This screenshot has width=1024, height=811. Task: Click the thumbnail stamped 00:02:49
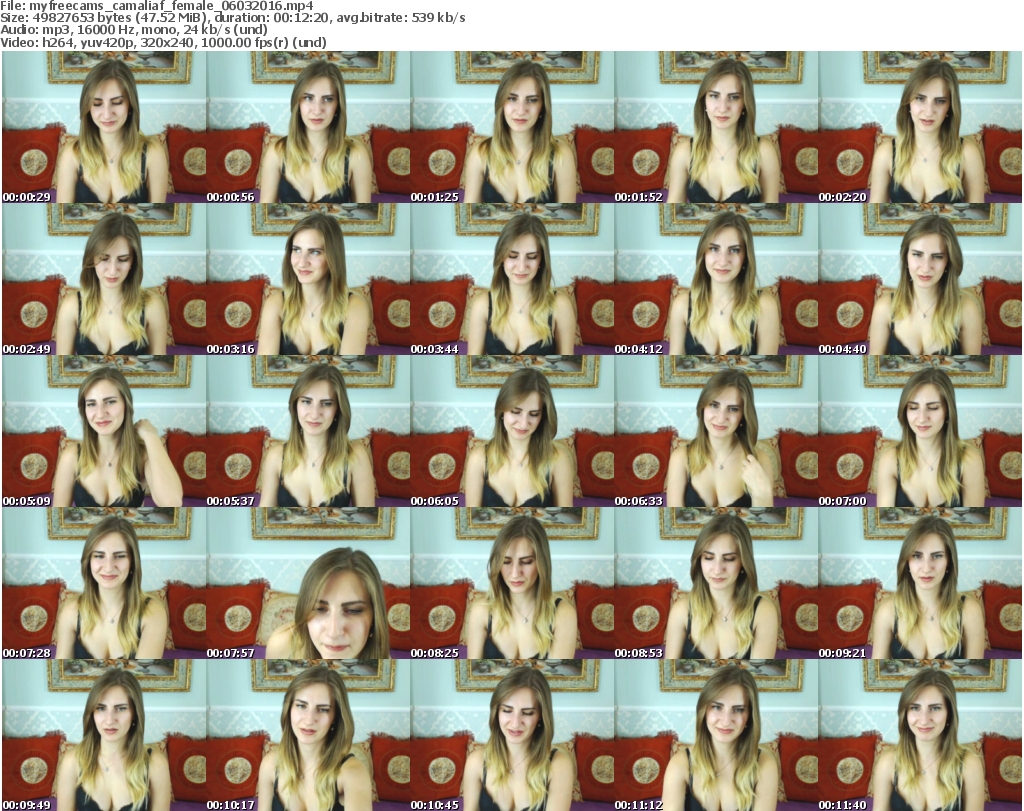pos(104,279)
